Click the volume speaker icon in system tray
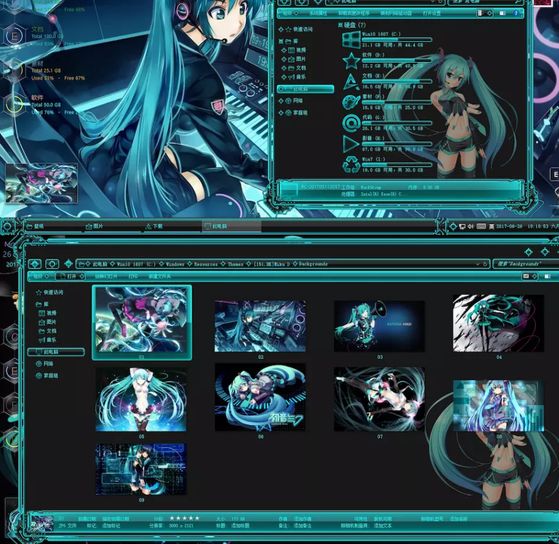 (x=471, y=226)
